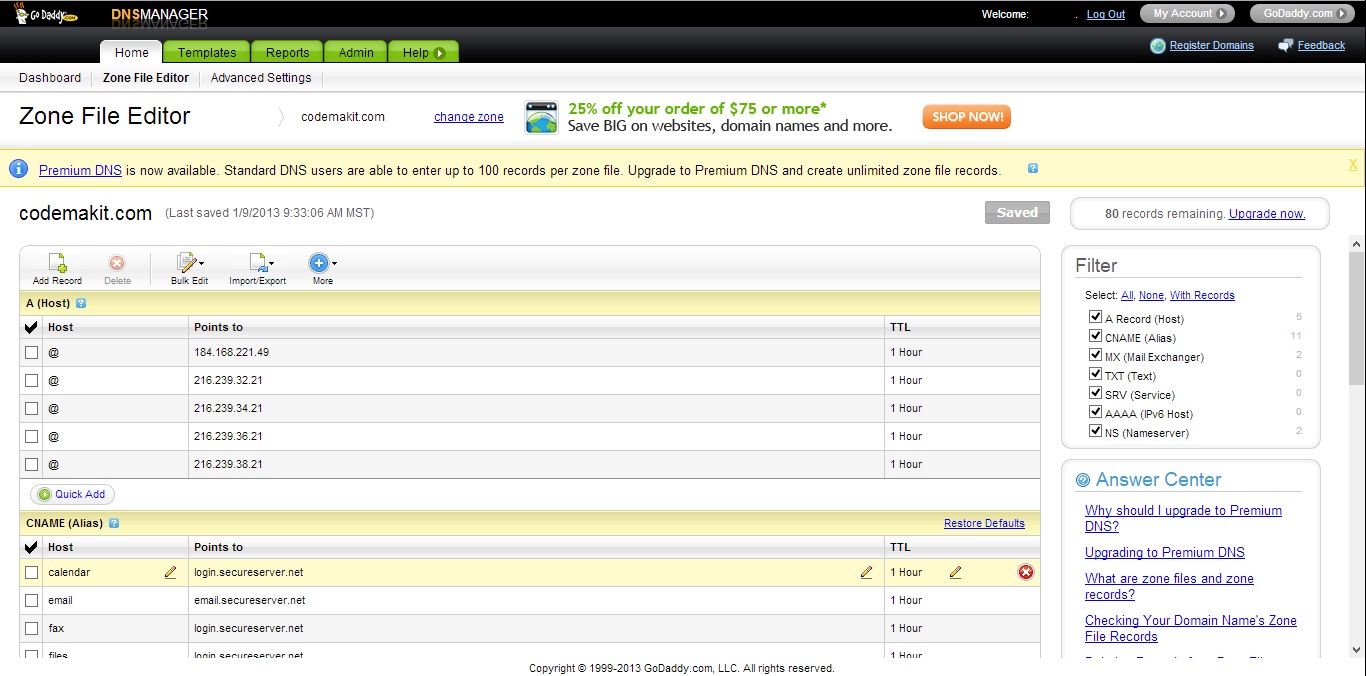Toggle SRV (Service) filter checkbox
This screenshot has width=1366, height=676.
[1095, 393]
